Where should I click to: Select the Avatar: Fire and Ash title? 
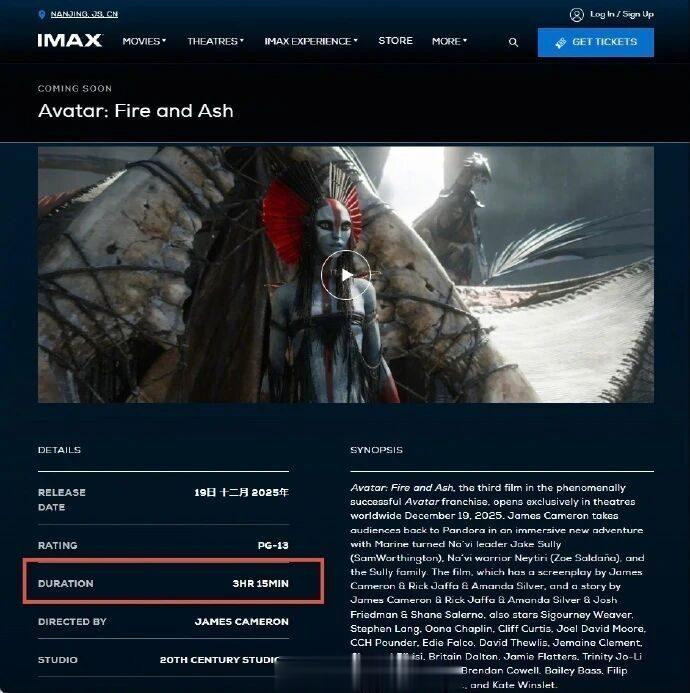pyautogui.click(x=135, y=111)
